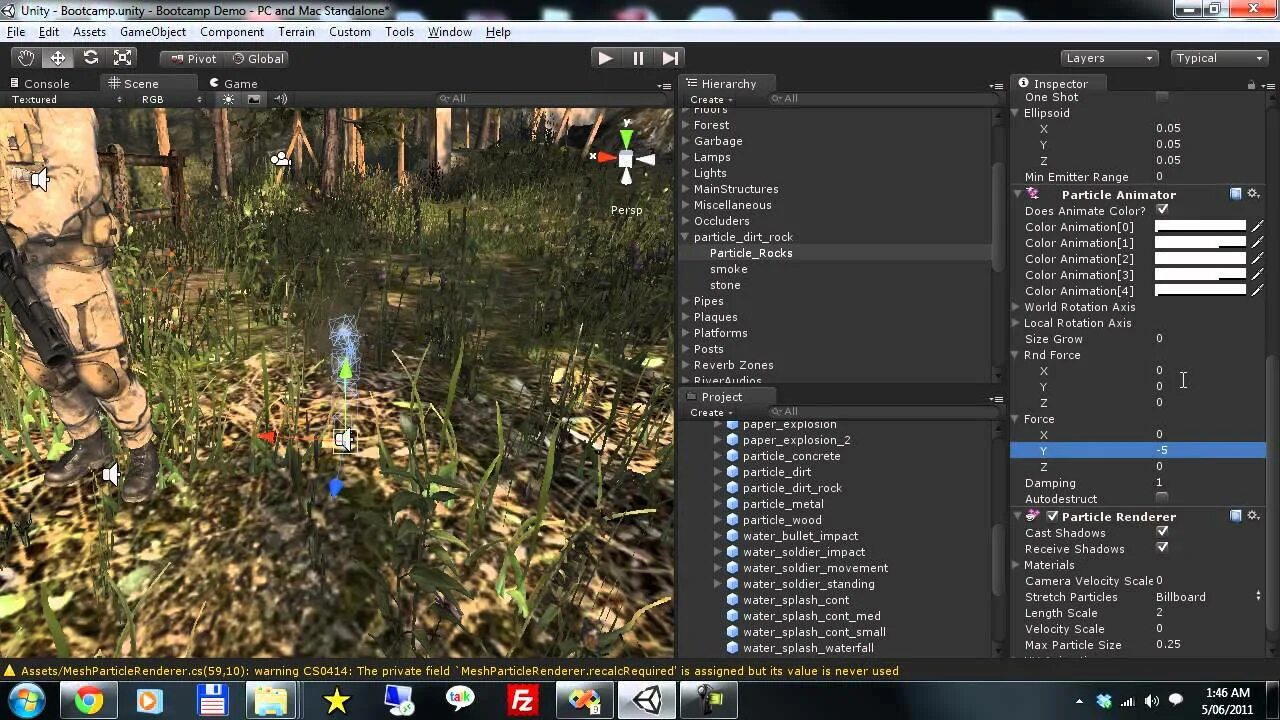Open Hierarchy panel options menu

click(x=996, y=86)
